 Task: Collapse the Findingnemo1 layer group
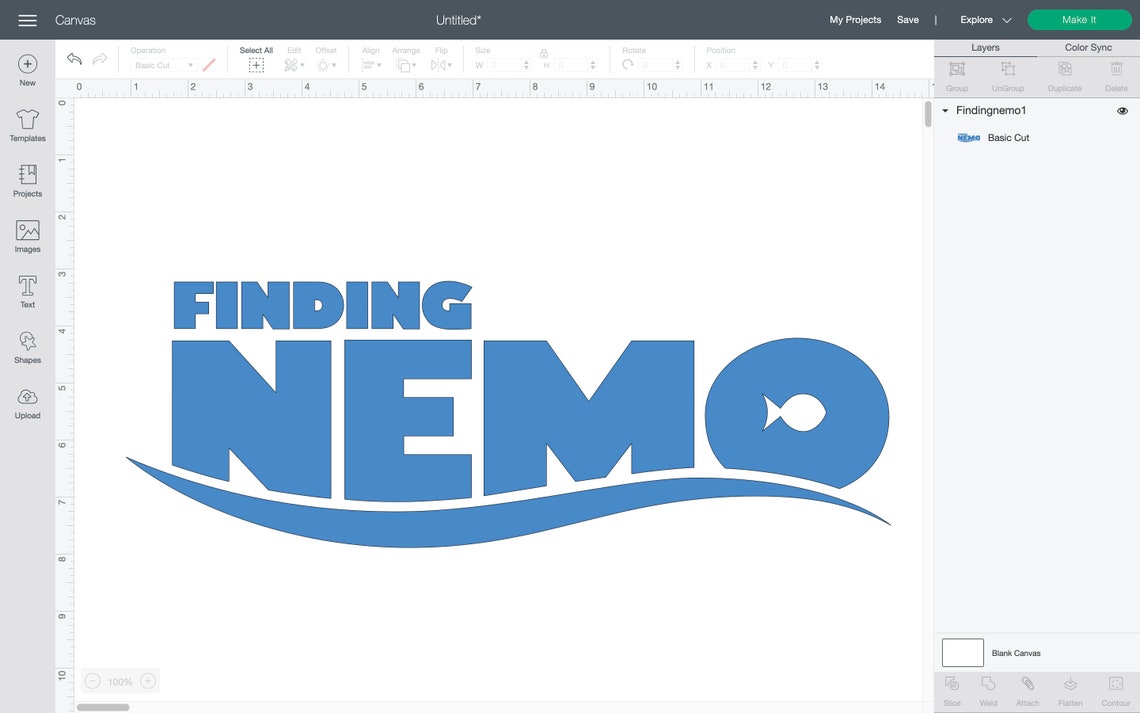coord(943,110)
